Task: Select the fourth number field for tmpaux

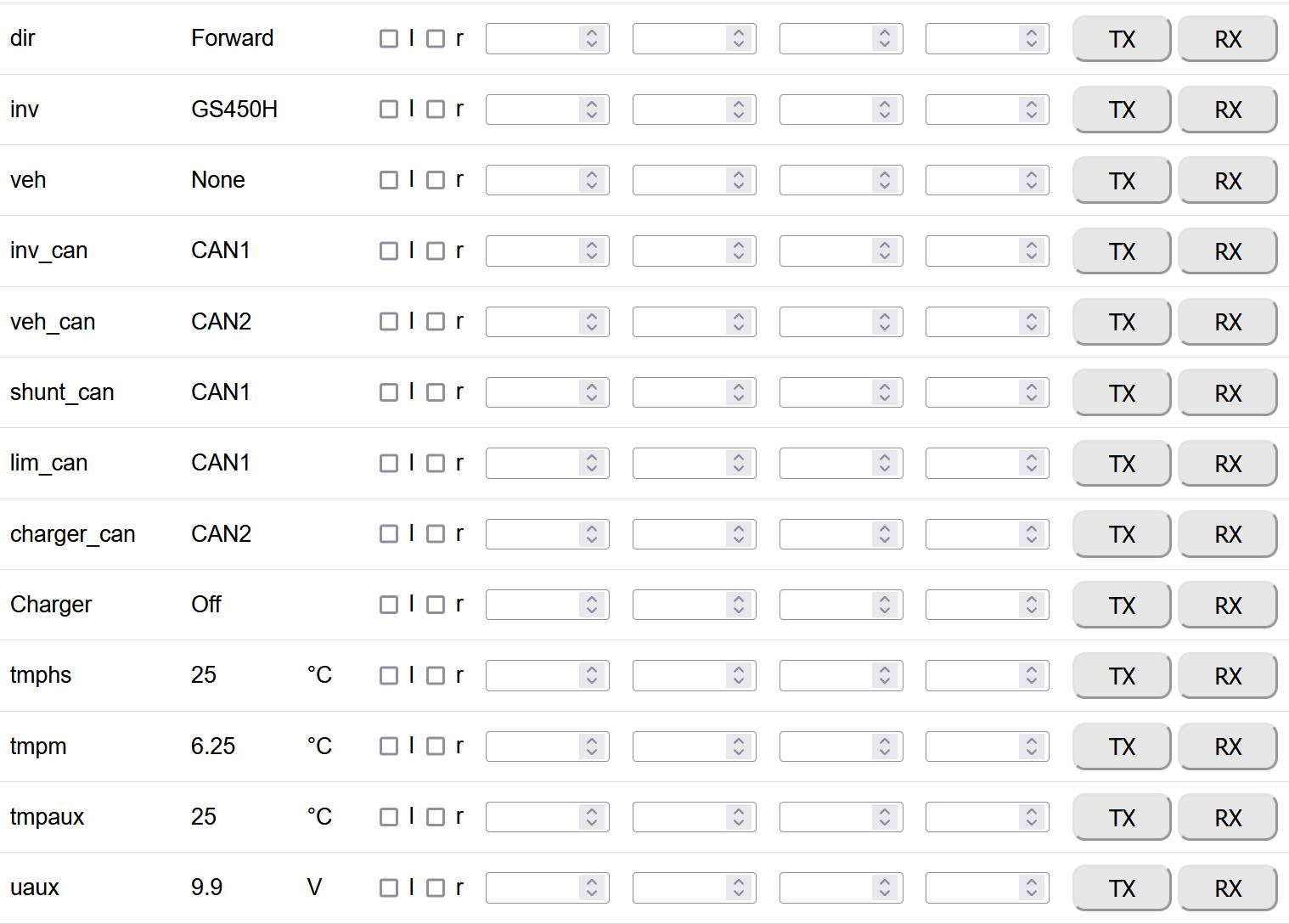Action: pos(972,817)
